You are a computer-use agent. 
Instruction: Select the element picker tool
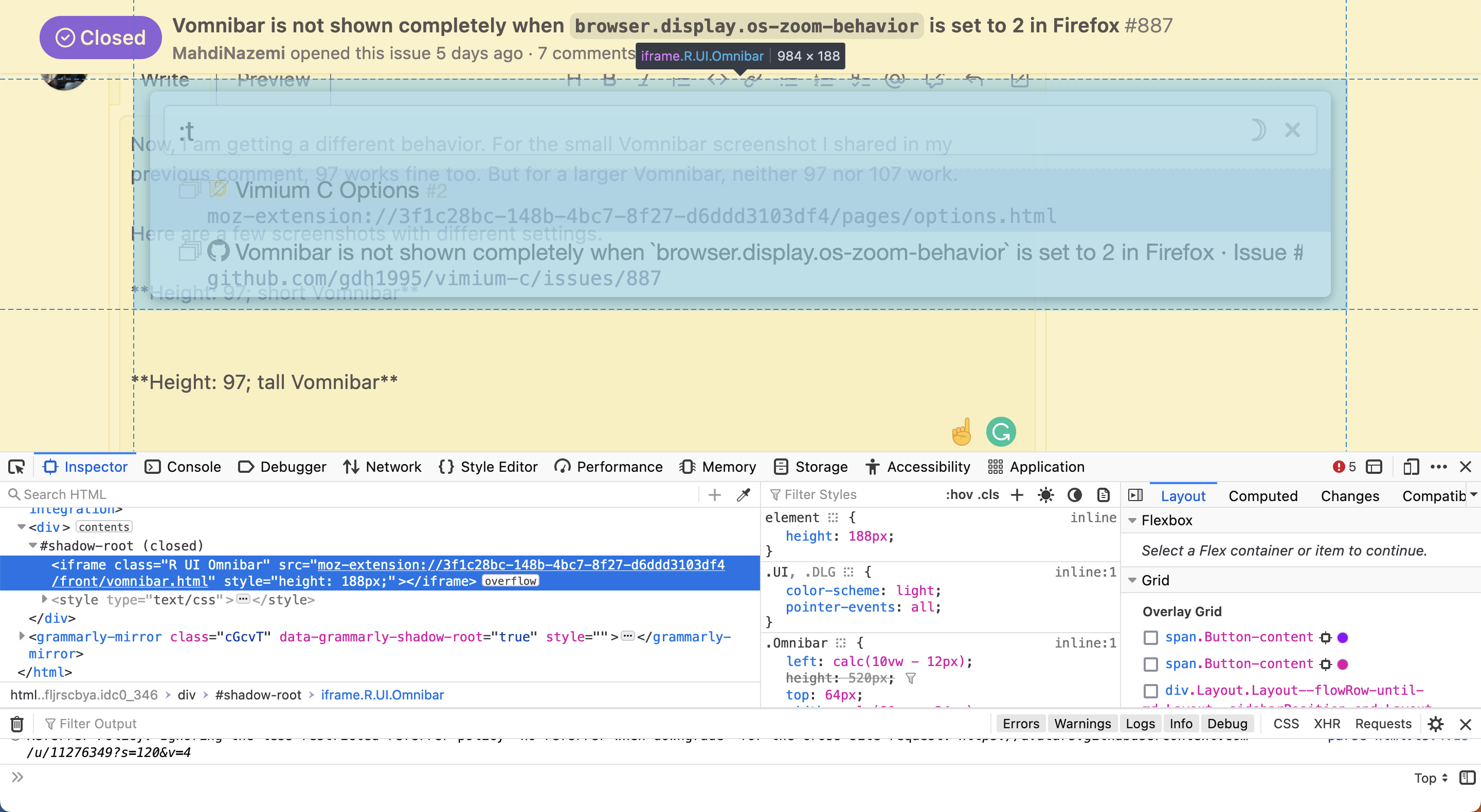click(16, 467)
